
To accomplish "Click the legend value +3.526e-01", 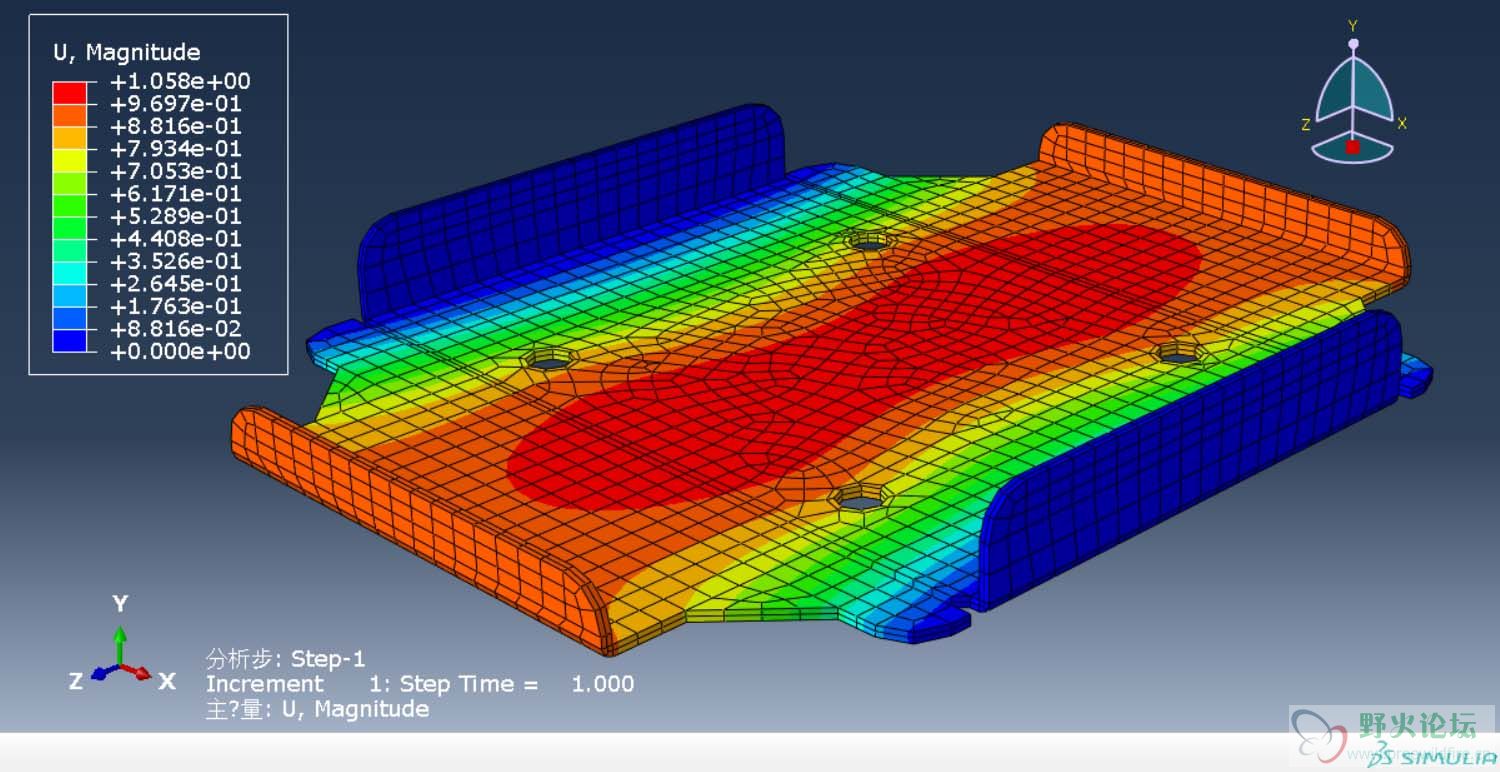I will coord(175,261).
